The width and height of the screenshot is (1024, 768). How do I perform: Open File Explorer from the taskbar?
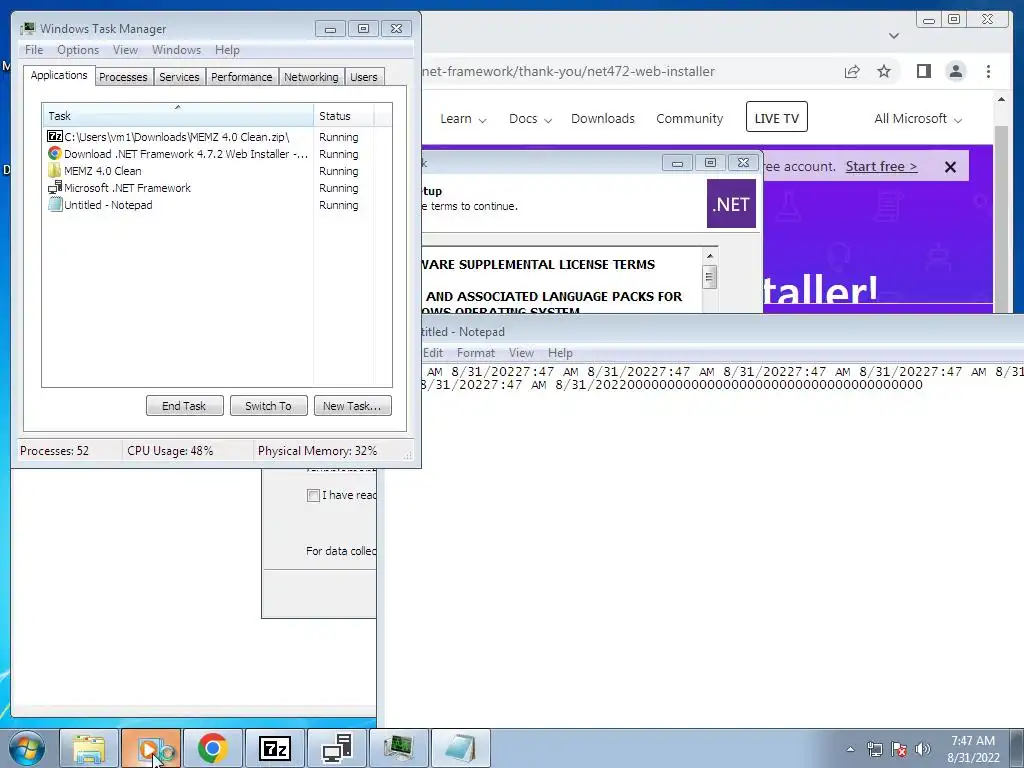point(89,748)
